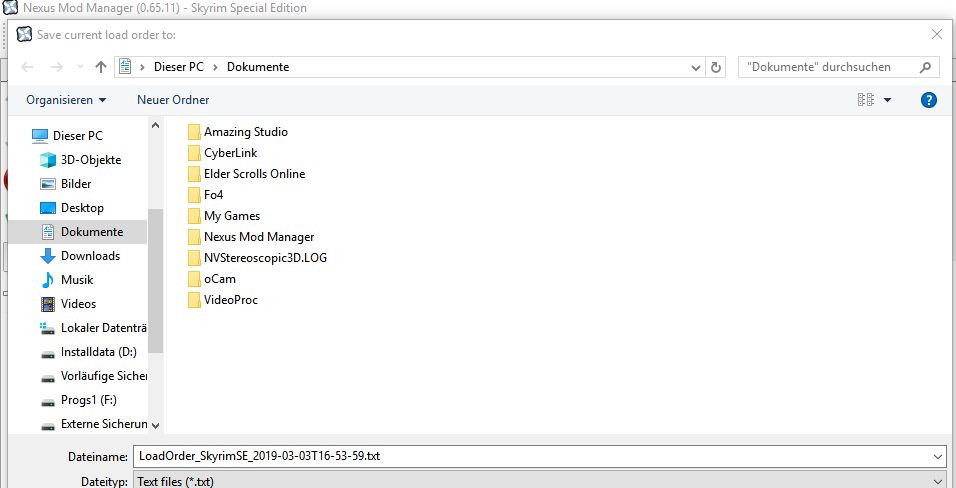Select Musik in the navigation pane

(x=77, y=280)
